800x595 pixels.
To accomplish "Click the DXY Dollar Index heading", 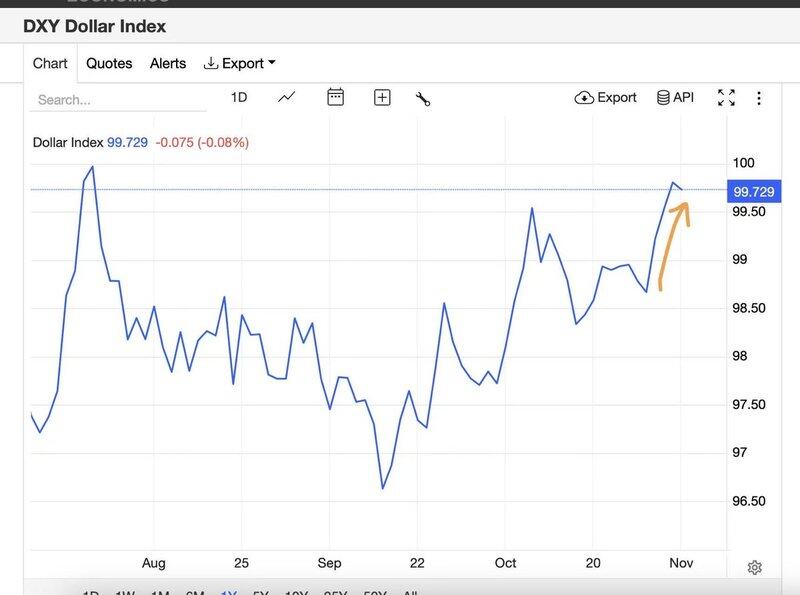I will (x=95, y=26).
